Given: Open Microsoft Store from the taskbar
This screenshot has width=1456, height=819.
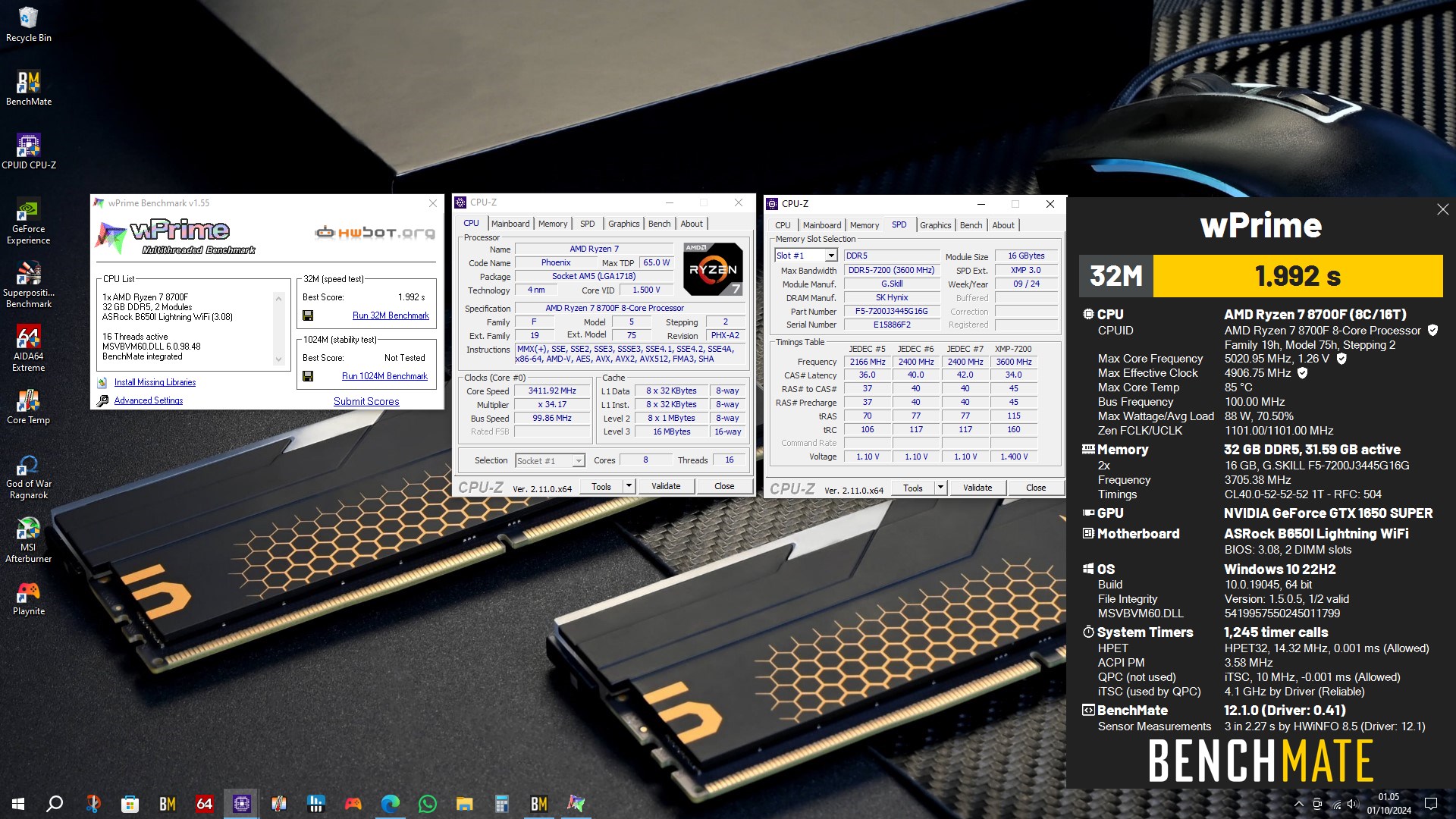Looking at the screenshot, I should [x=130, y=804].
